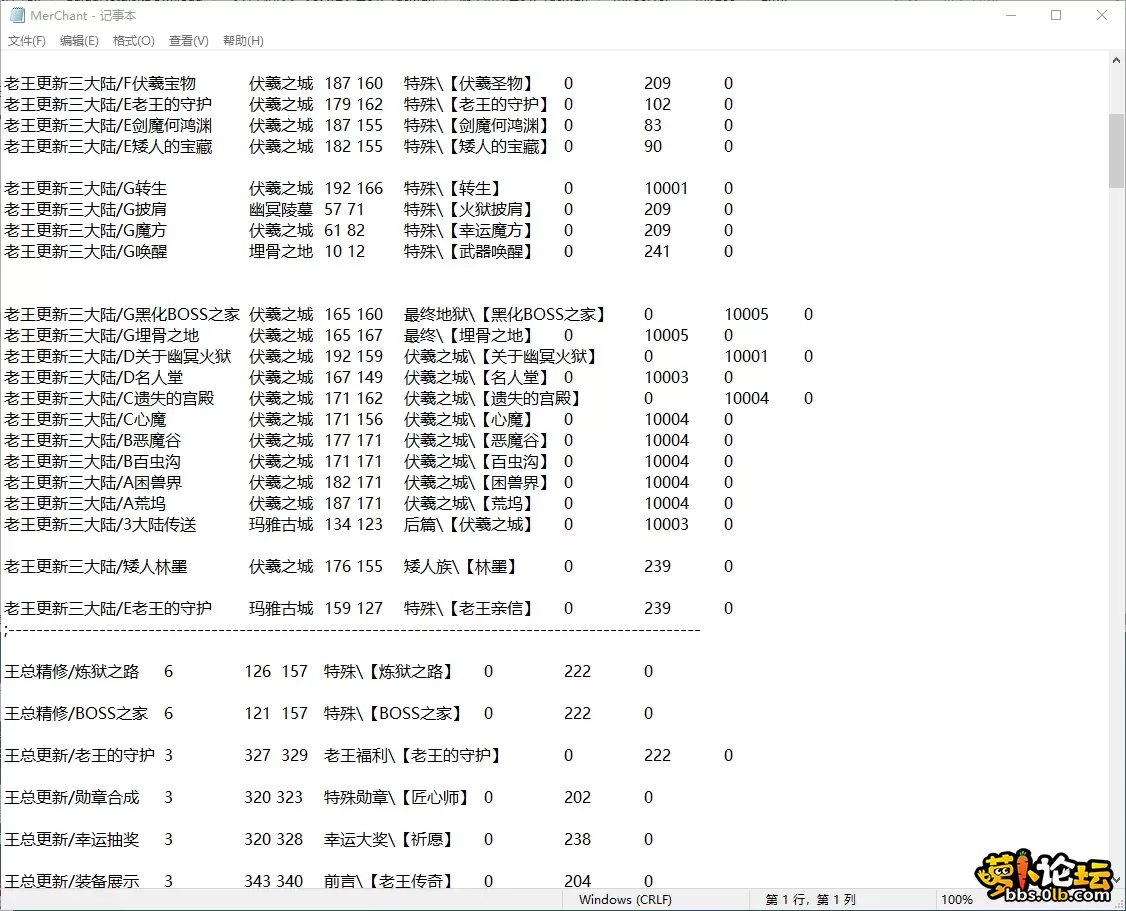Click the Notepad icon in the title bar
This screenshot has width=1126, height=911.
click(x=14, y=15)
